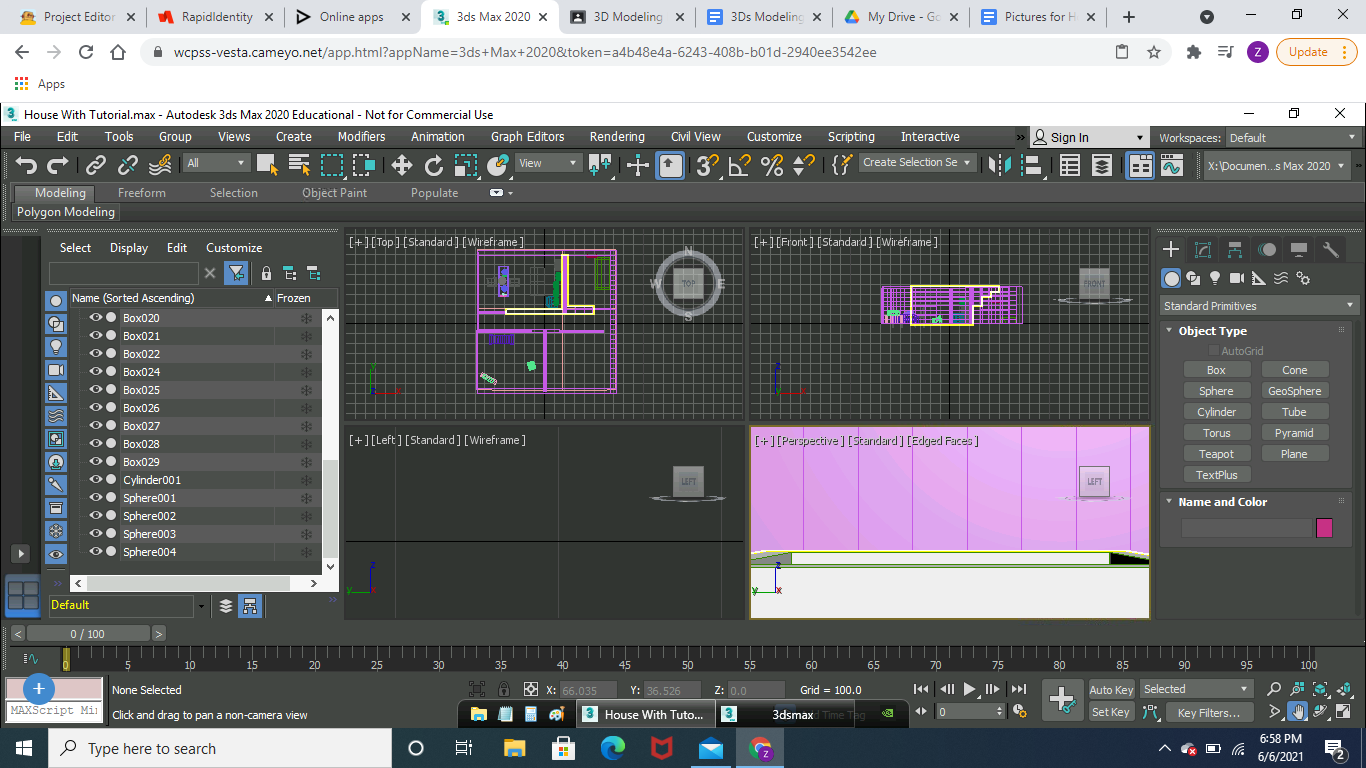Open the Scripting menu

851,137
